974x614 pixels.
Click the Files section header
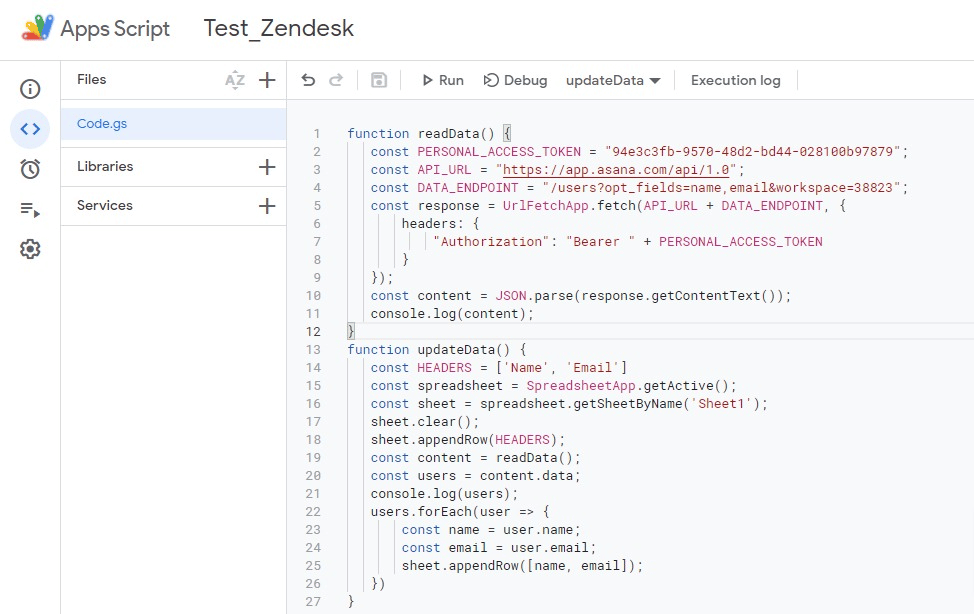91,80
